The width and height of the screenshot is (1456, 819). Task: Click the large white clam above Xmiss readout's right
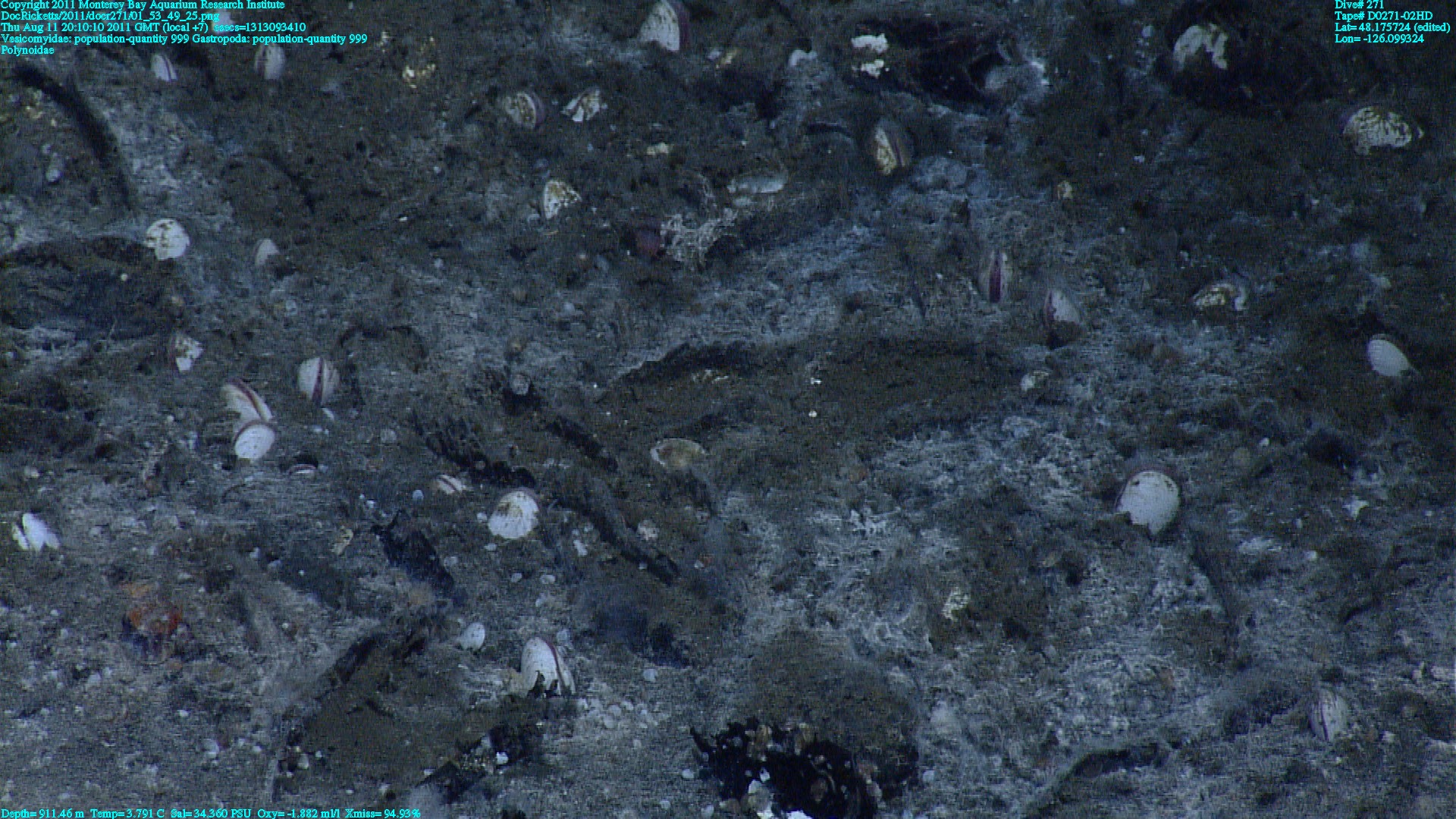click(544, 666)
